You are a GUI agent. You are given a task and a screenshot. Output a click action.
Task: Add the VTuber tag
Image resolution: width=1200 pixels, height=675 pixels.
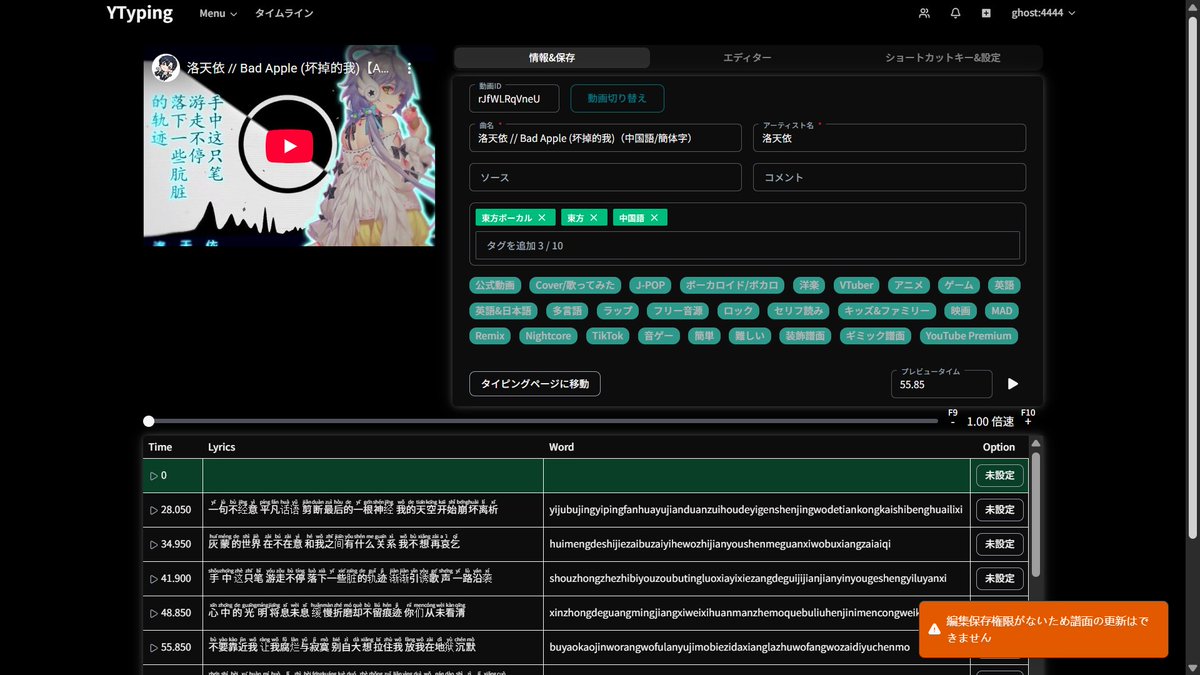[856, 285]
